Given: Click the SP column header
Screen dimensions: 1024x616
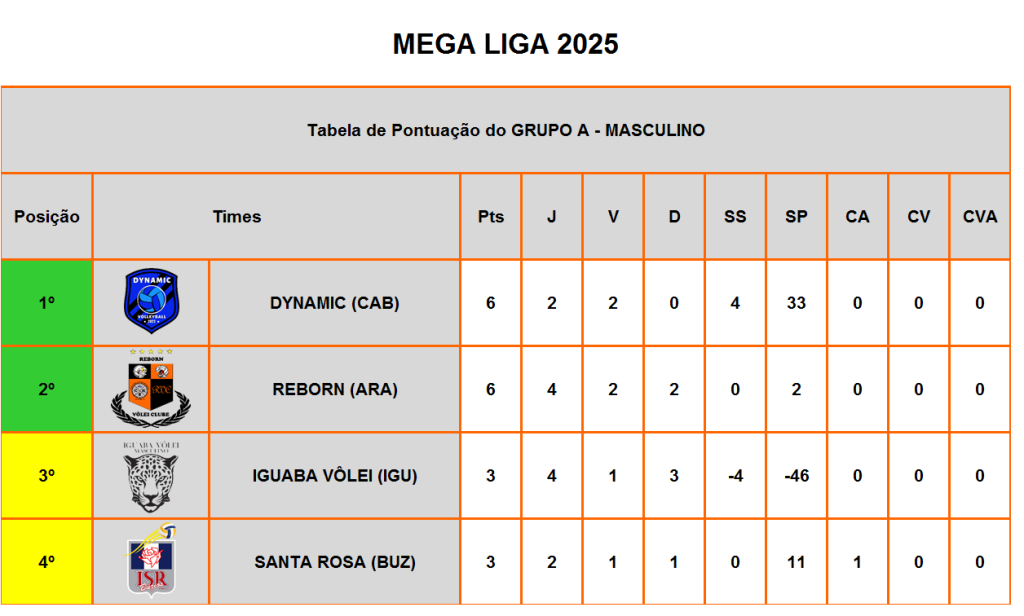Looking at the screenshot, I should point(796,216).
